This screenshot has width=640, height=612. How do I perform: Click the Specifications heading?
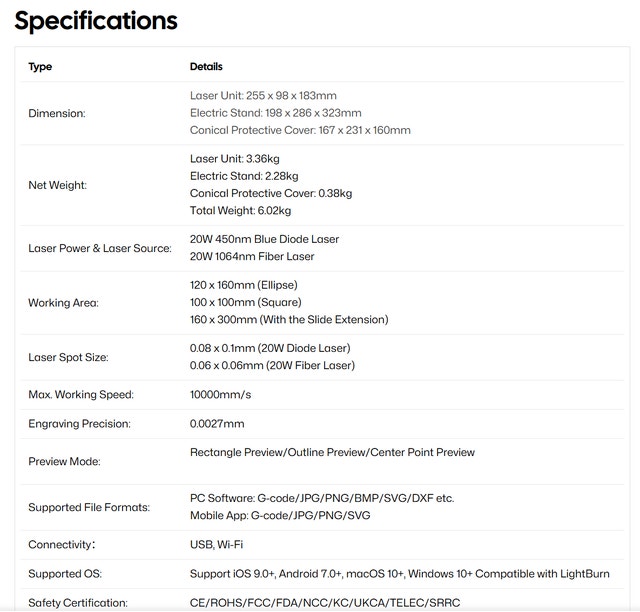tap(96, 21)
